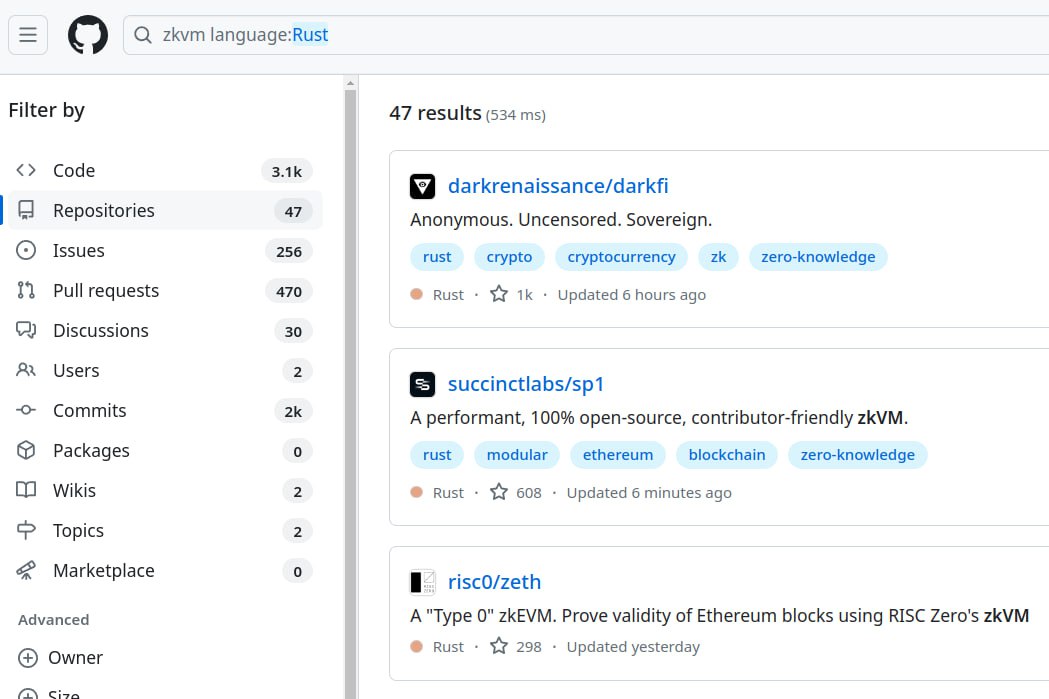Open the darkrenaissance/darkfi repository link
1049x699 pixels.
tap(558, 186)
